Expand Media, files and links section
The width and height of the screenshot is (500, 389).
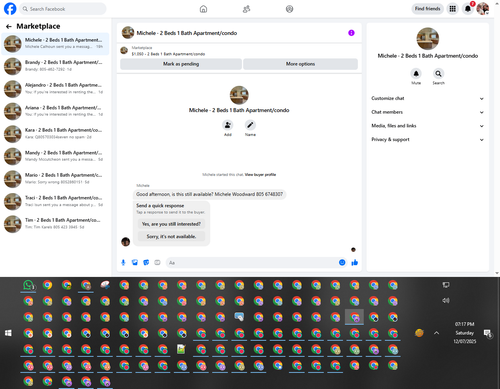click(428, 126)
